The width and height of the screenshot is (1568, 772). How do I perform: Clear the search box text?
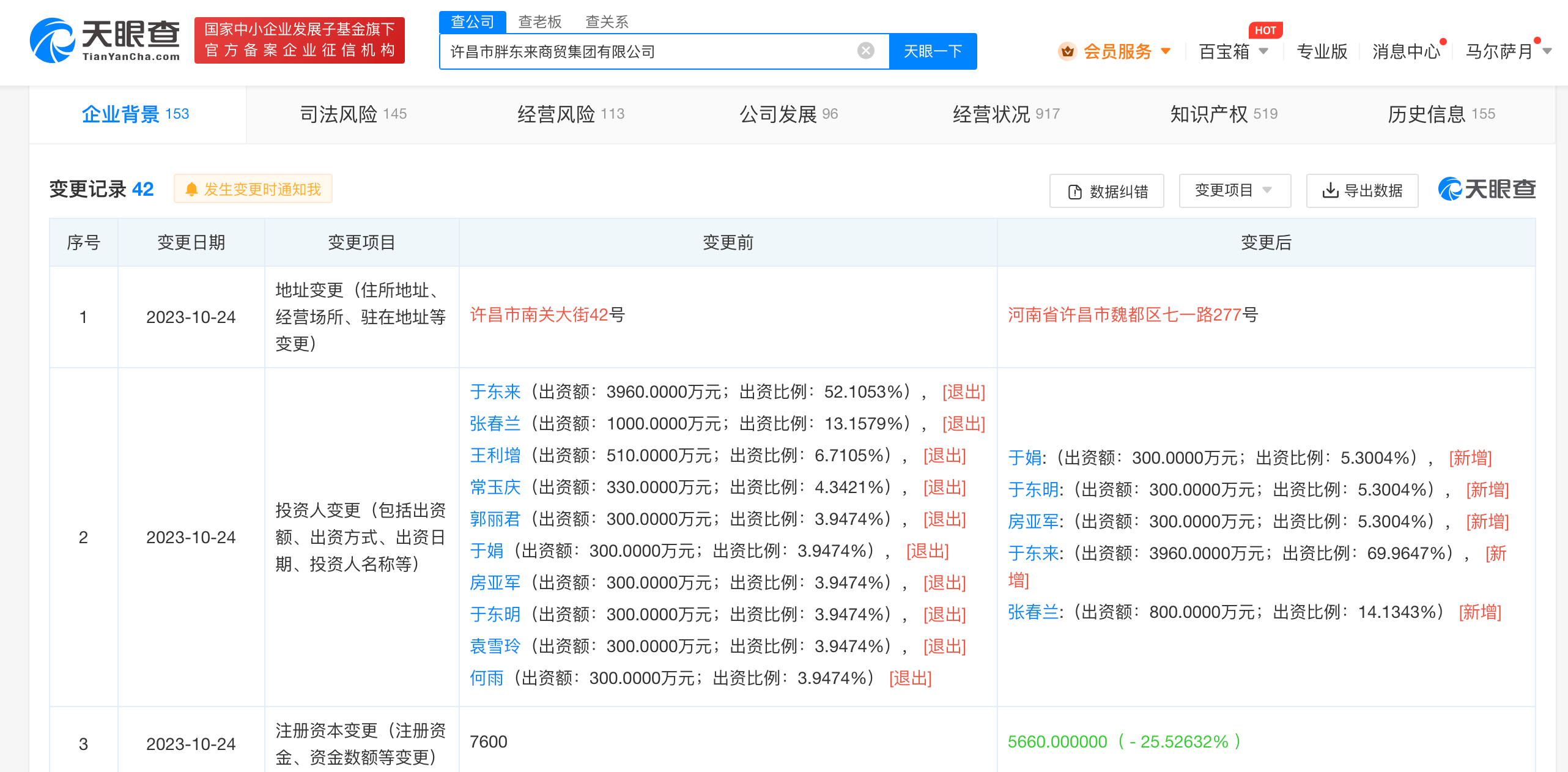[x=865, y=51]
